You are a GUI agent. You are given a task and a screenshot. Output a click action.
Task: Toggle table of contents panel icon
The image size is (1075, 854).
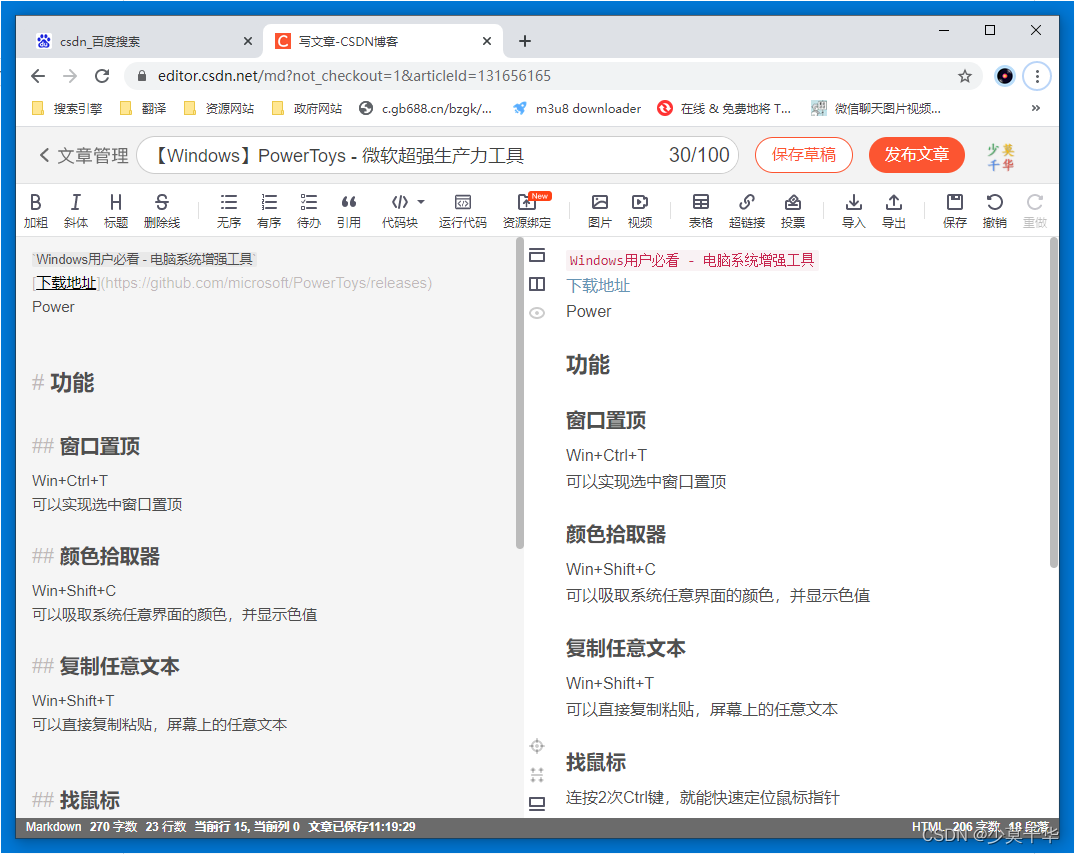(537, 255)
